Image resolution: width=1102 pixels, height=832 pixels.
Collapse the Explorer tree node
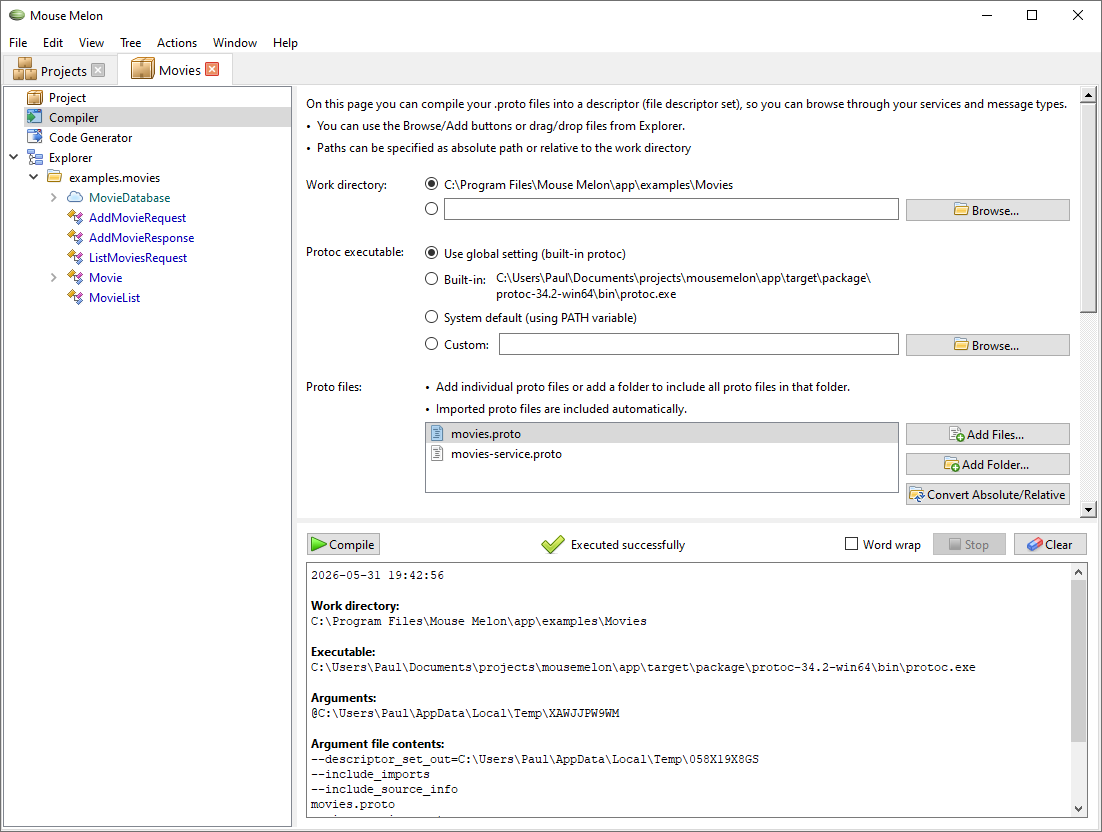[x=13, y=157]
